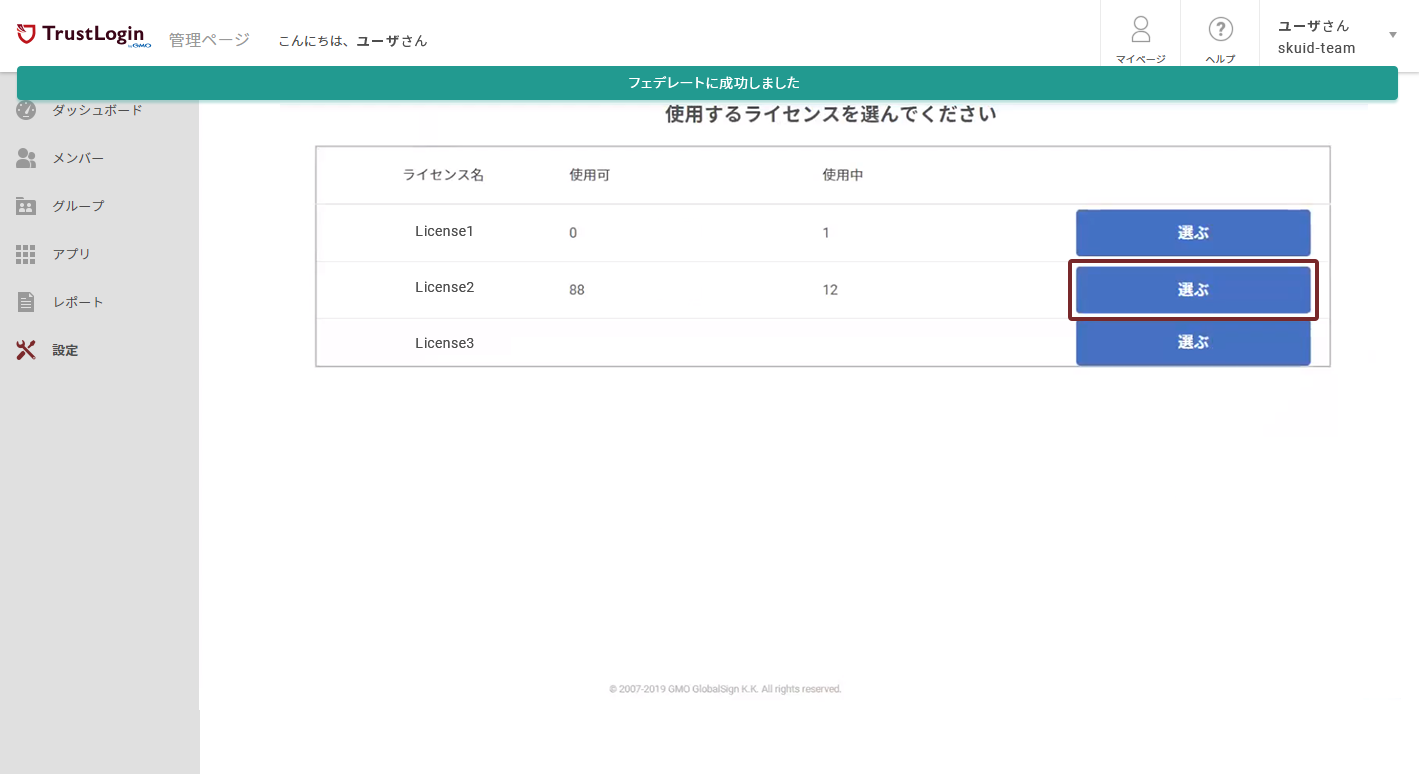
Task: Switch to the 設定 sidebar entry
Action: [66, 349]
